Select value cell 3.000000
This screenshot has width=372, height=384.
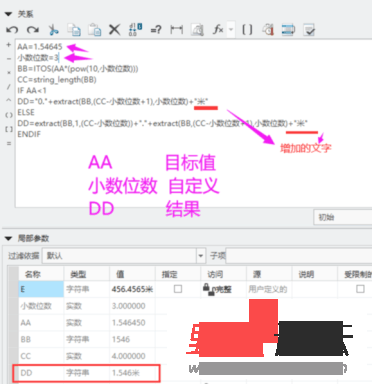coord(132,306)
